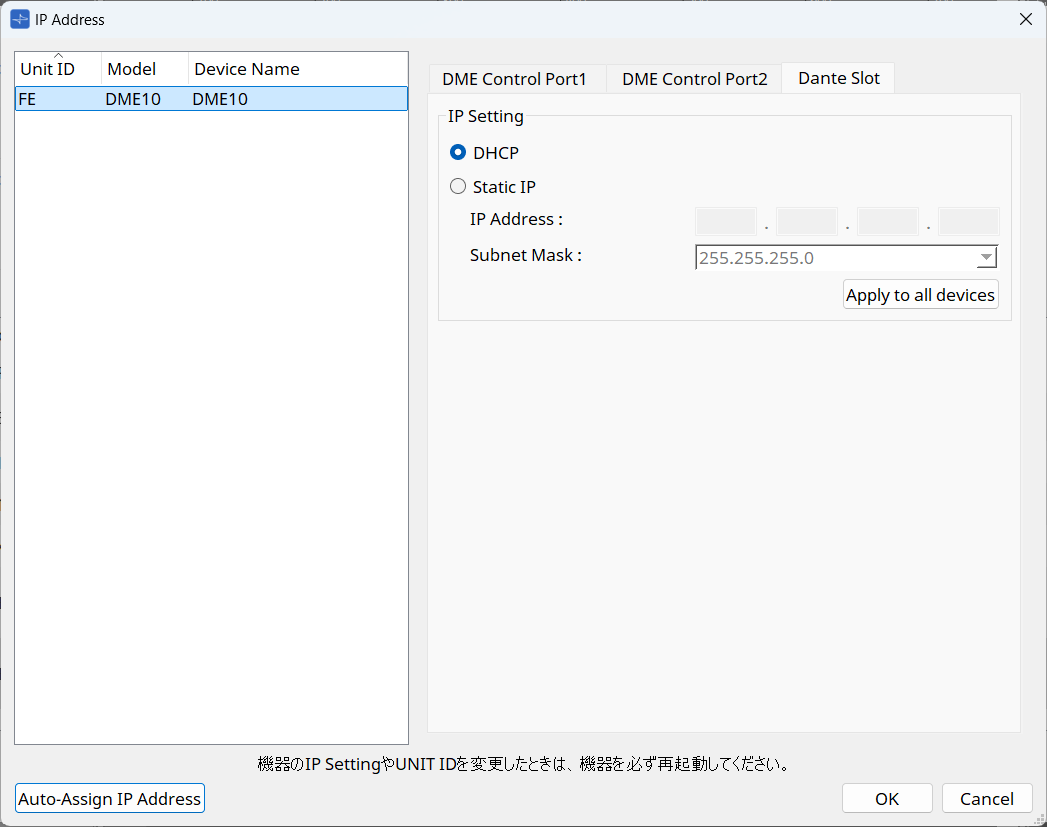This screenshot has height=827, width=1047.
Task: Sort list by Device Name column header
Action: (297, 69)
